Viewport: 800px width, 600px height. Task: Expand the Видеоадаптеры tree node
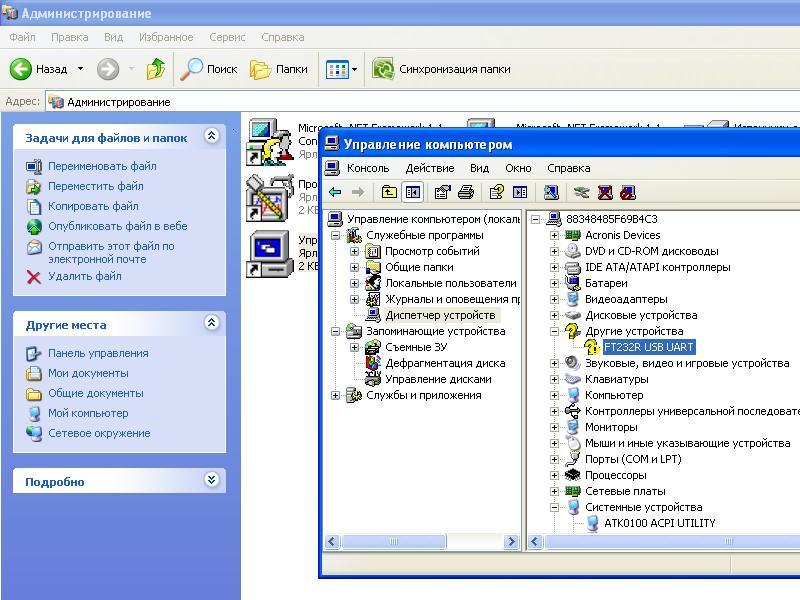pyautogui.click(x=554, y=299)
